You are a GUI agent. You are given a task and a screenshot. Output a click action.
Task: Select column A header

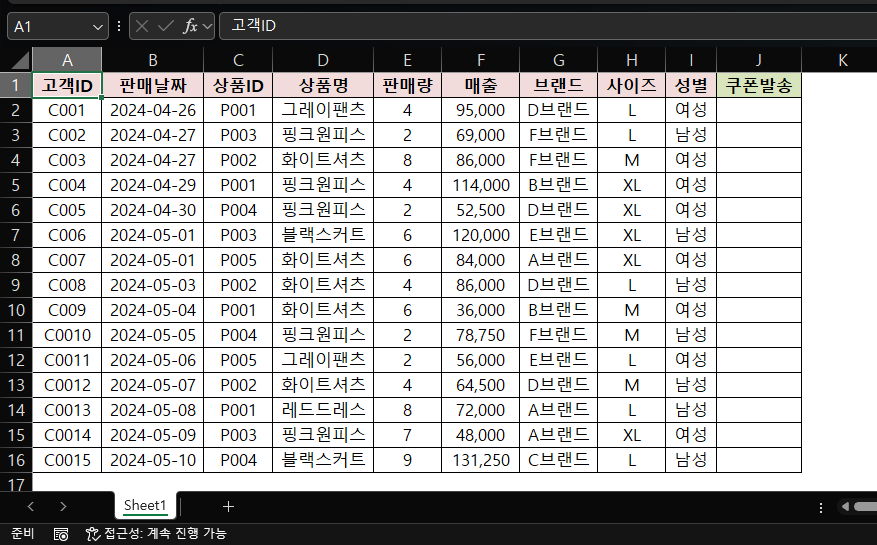click(67, 59)
